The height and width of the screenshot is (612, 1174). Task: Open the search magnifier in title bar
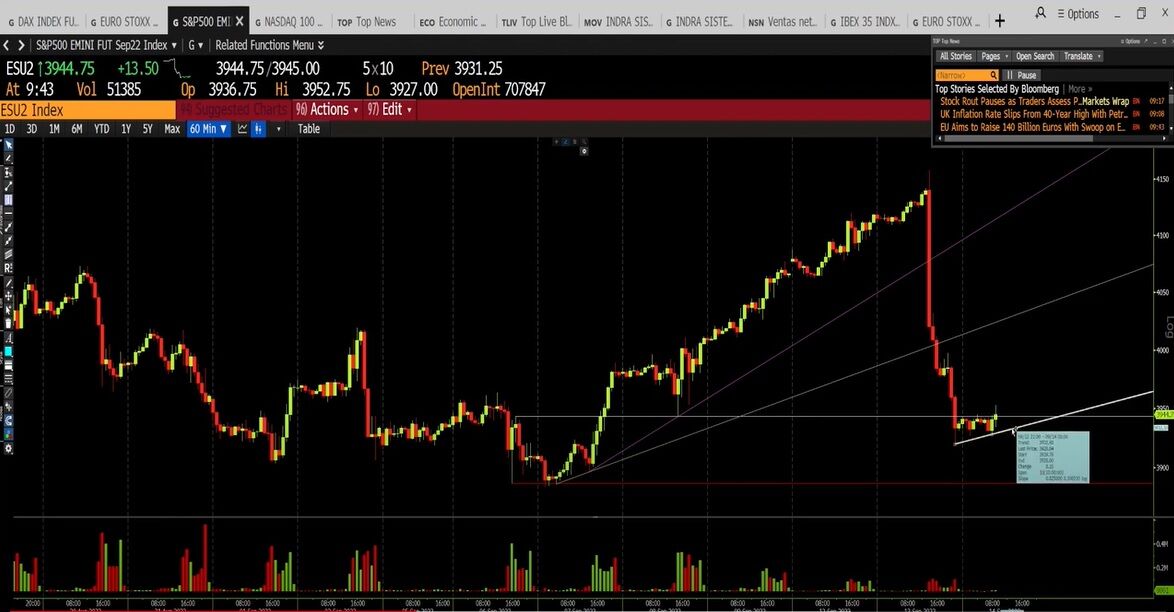1040,13
